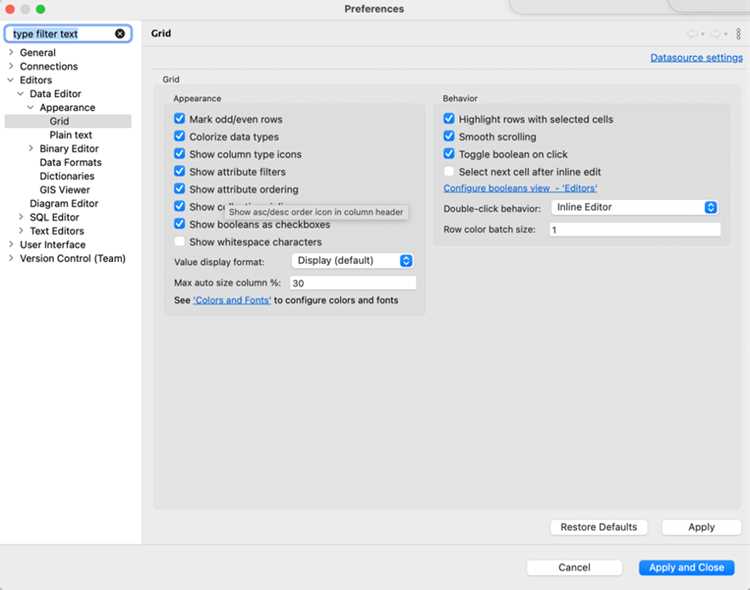Follow the 'Colors and Fonts' link
Screen dimensions: 750x590
pos(232,300)
